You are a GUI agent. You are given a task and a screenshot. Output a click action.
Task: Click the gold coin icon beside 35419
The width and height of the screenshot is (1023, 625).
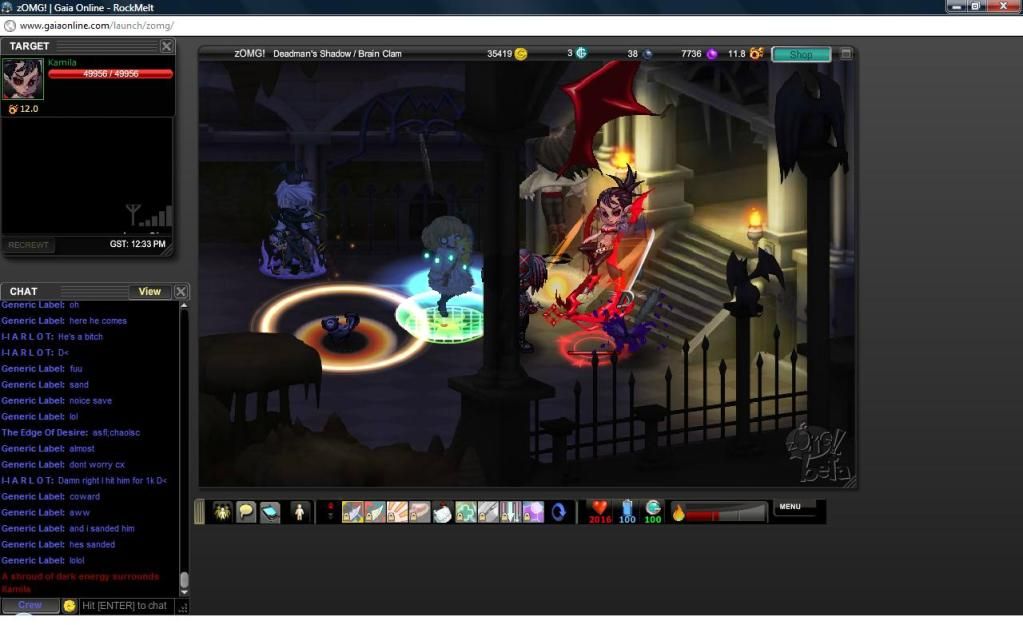pos(521,54)
